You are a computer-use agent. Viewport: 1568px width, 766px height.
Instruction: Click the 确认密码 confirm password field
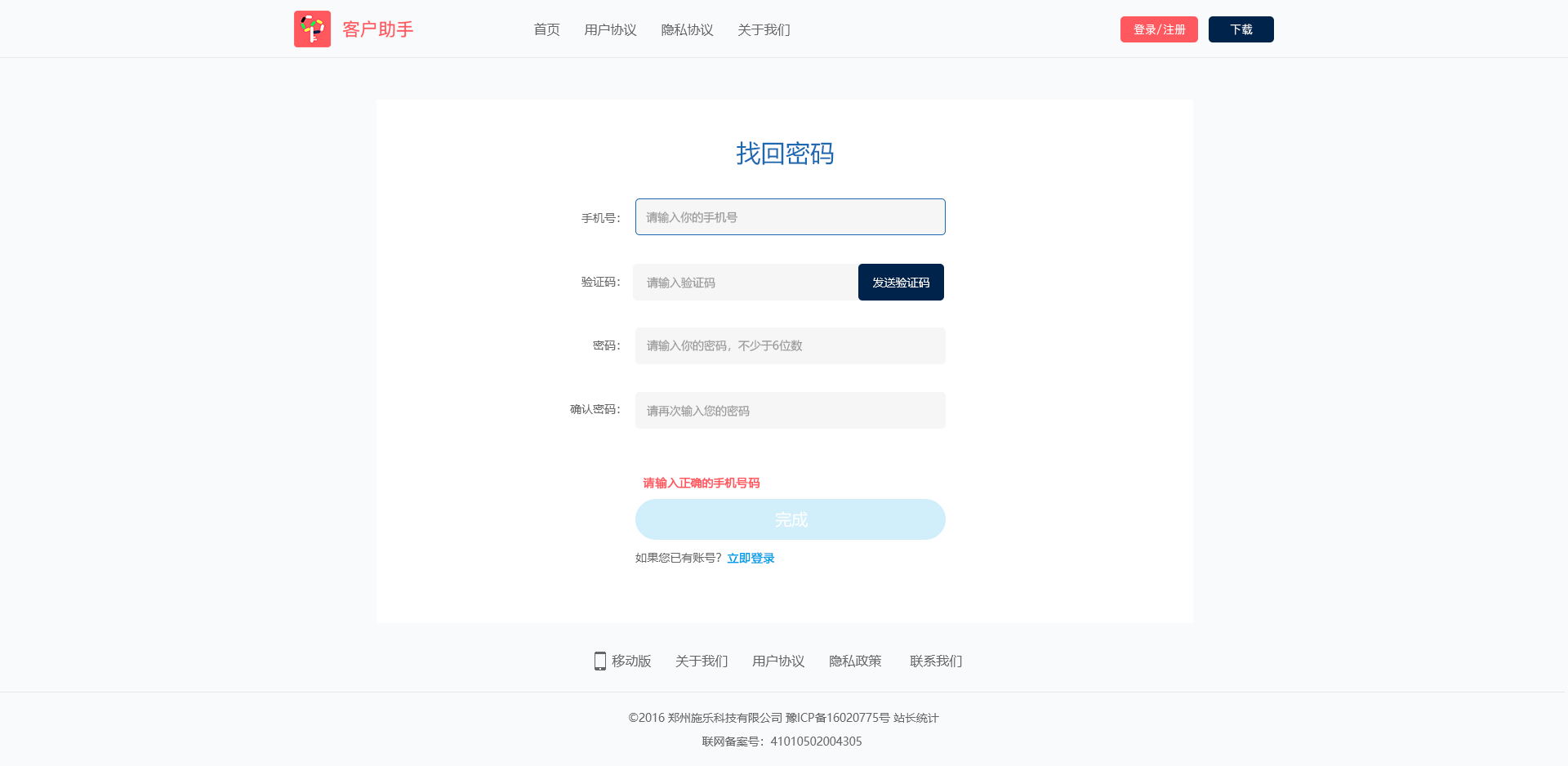(790, 411)
